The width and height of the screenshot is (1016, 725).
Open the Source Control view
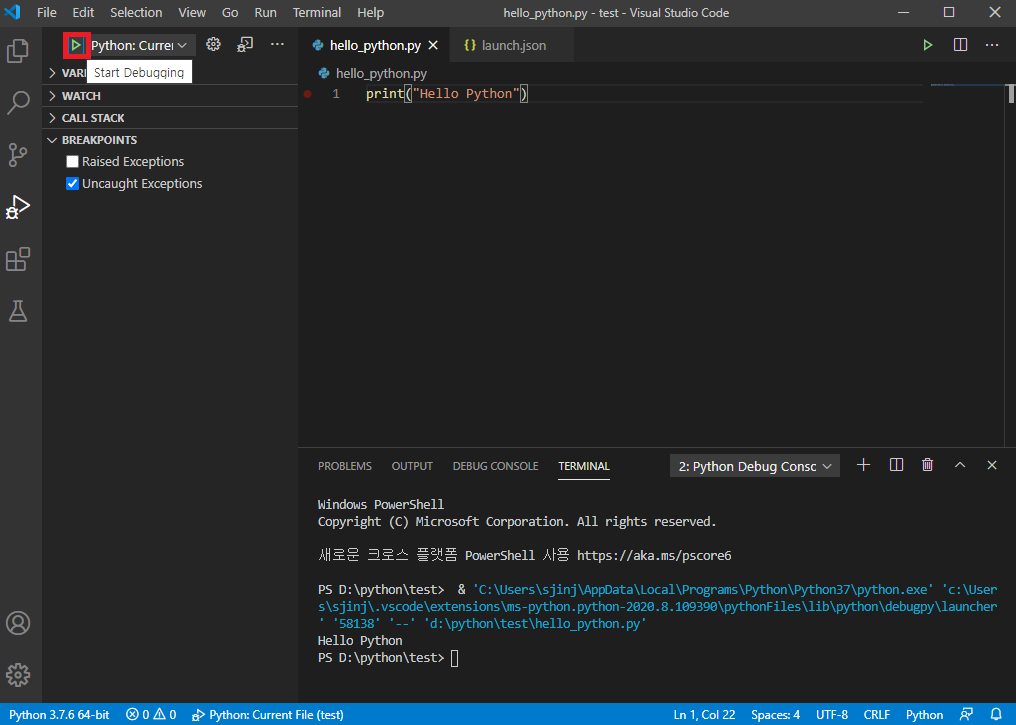(x=18, y=155)
